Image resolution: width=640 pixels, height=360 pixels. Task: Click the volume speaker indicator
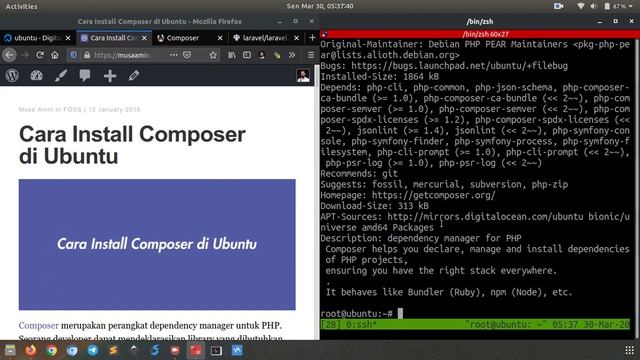(x=593, y=6)
